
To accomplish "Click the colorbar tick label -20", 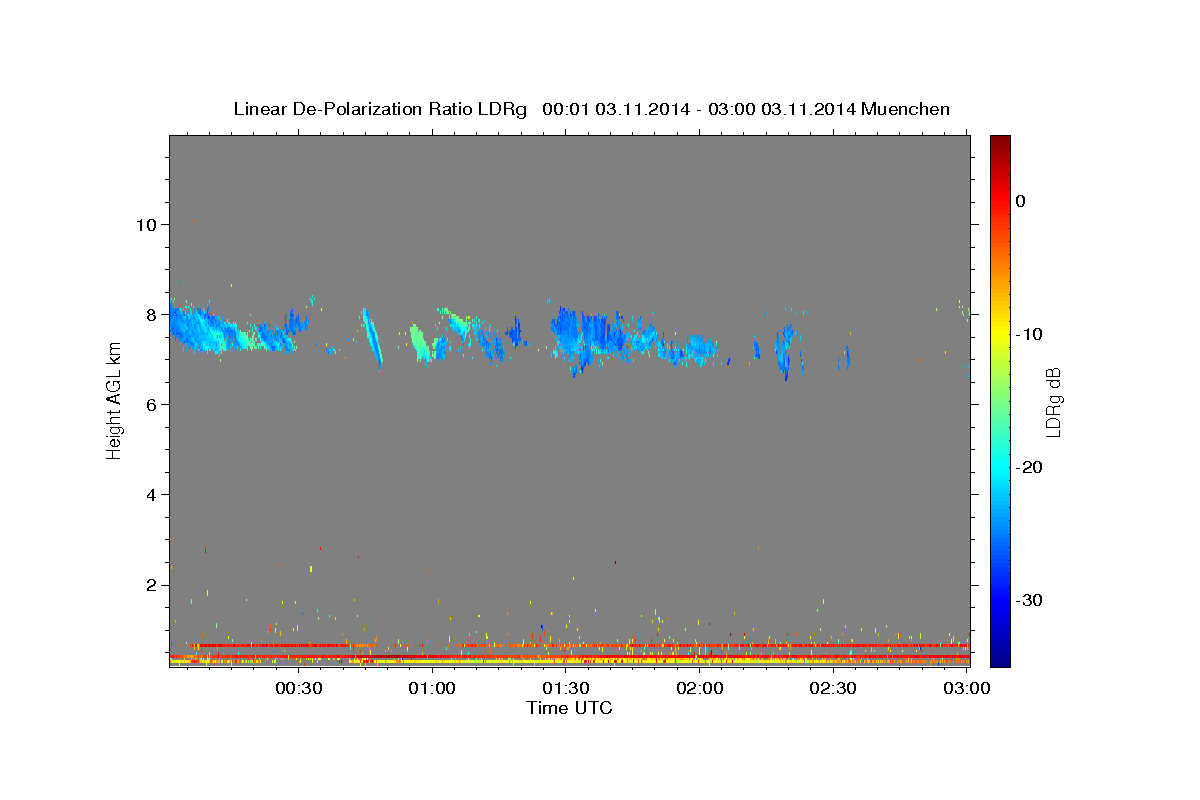I will point(1030,467).
